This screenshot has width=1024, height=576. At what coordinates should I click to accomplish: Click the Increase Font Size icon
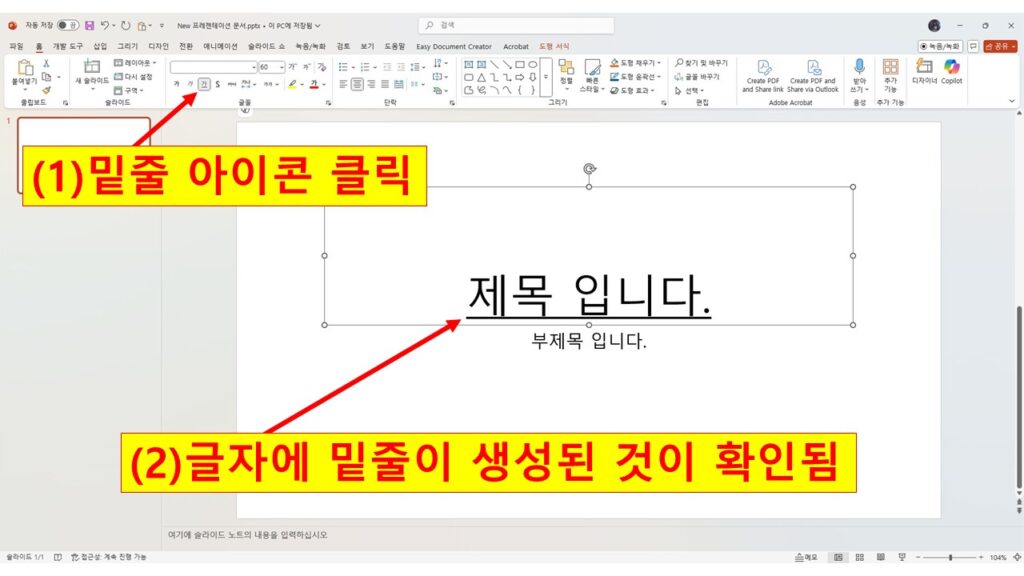(293, 67)
